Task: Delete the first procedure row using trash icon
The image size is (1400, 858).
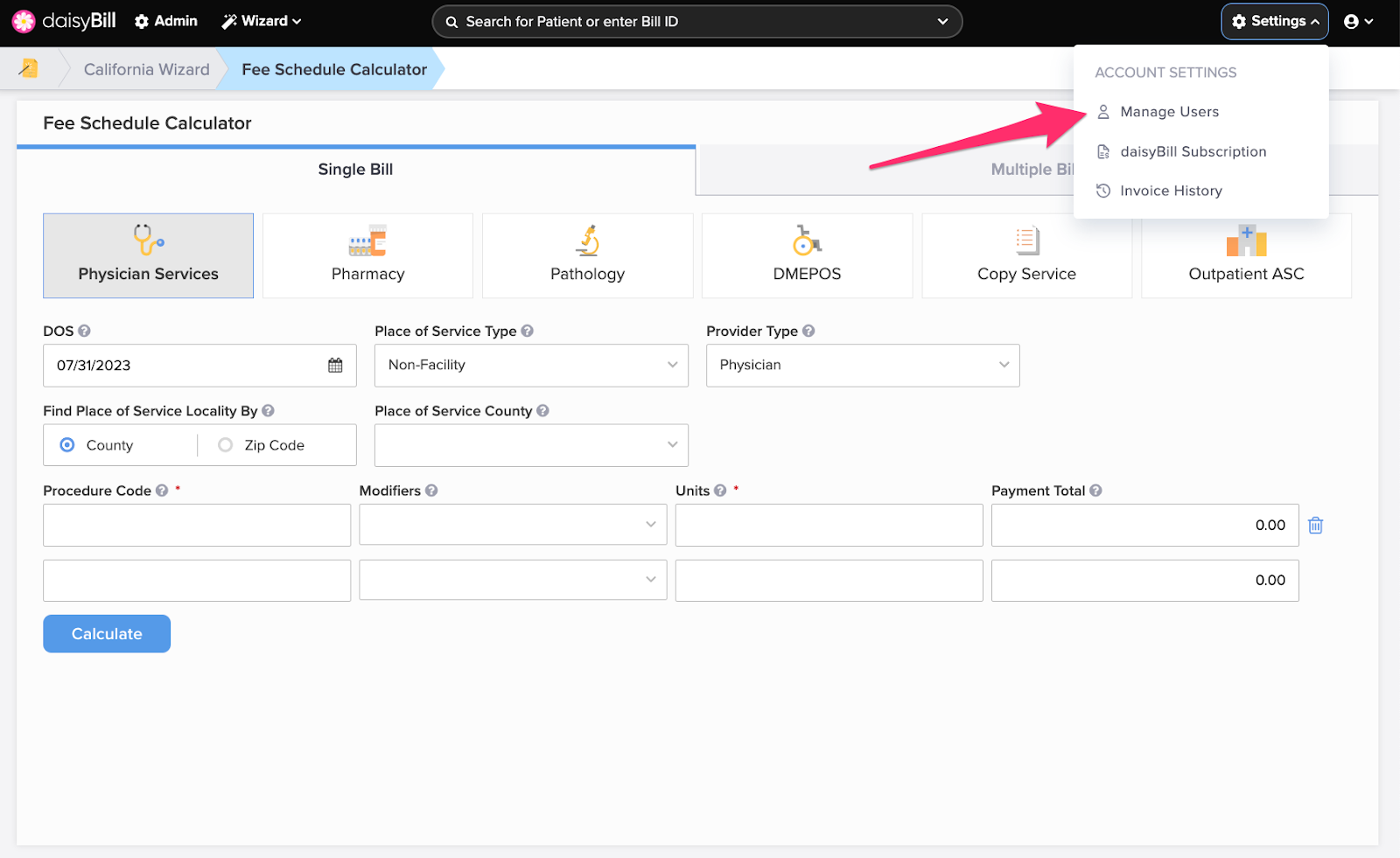Action: pos(1316,525)
